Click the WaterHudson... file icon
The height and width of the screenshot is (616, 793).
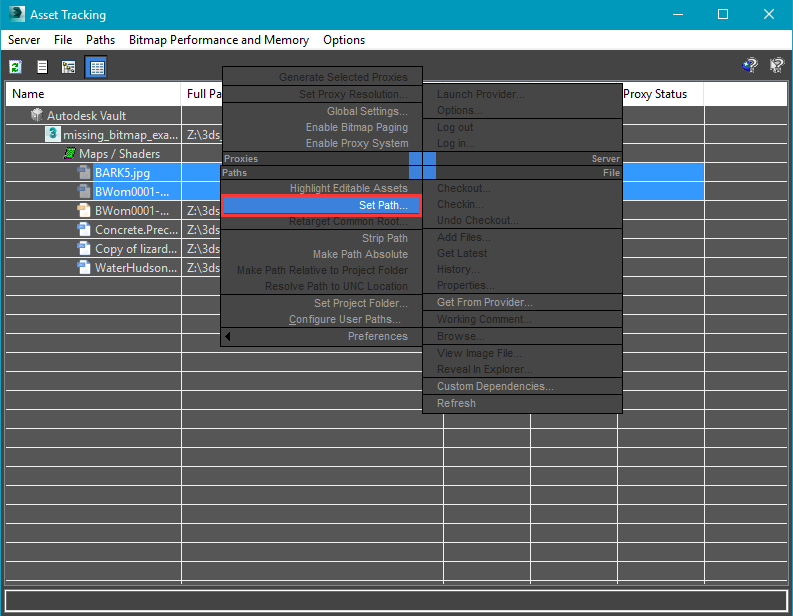click(84, 268)
